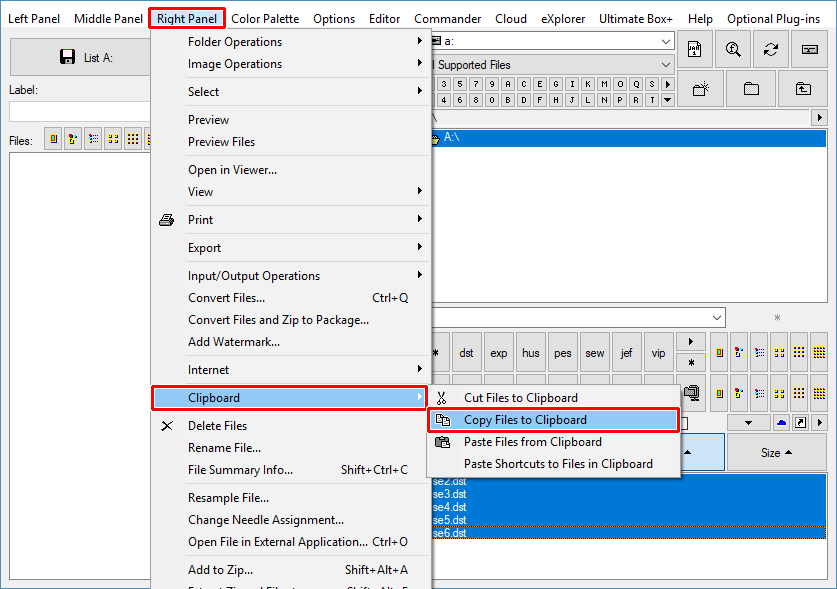Select Convert Files... menu entry
The height and width of the screenshot is (589, 837).
pyautogui.click(x=291, y=297)
